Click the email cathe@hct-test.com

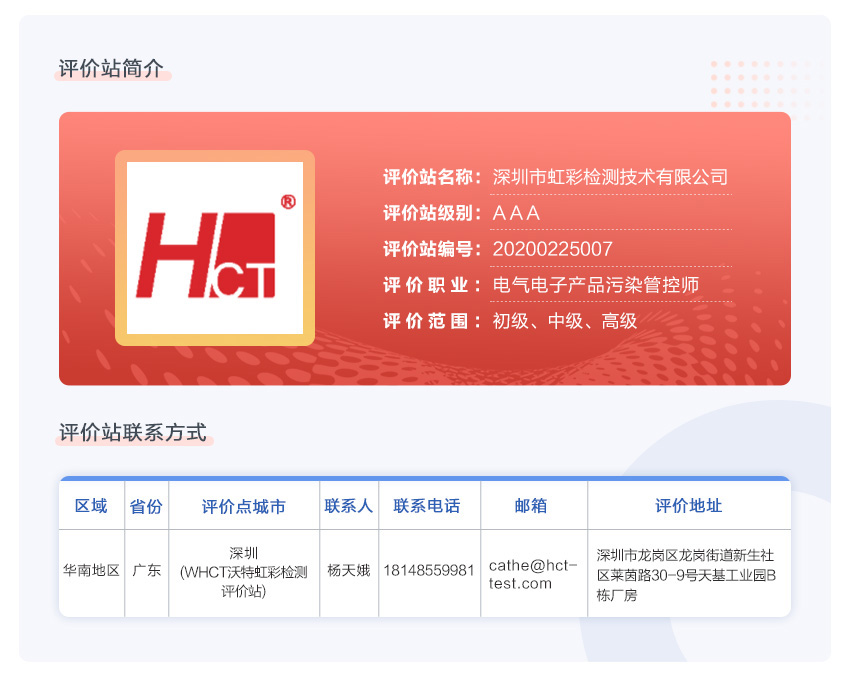point(532,574)
